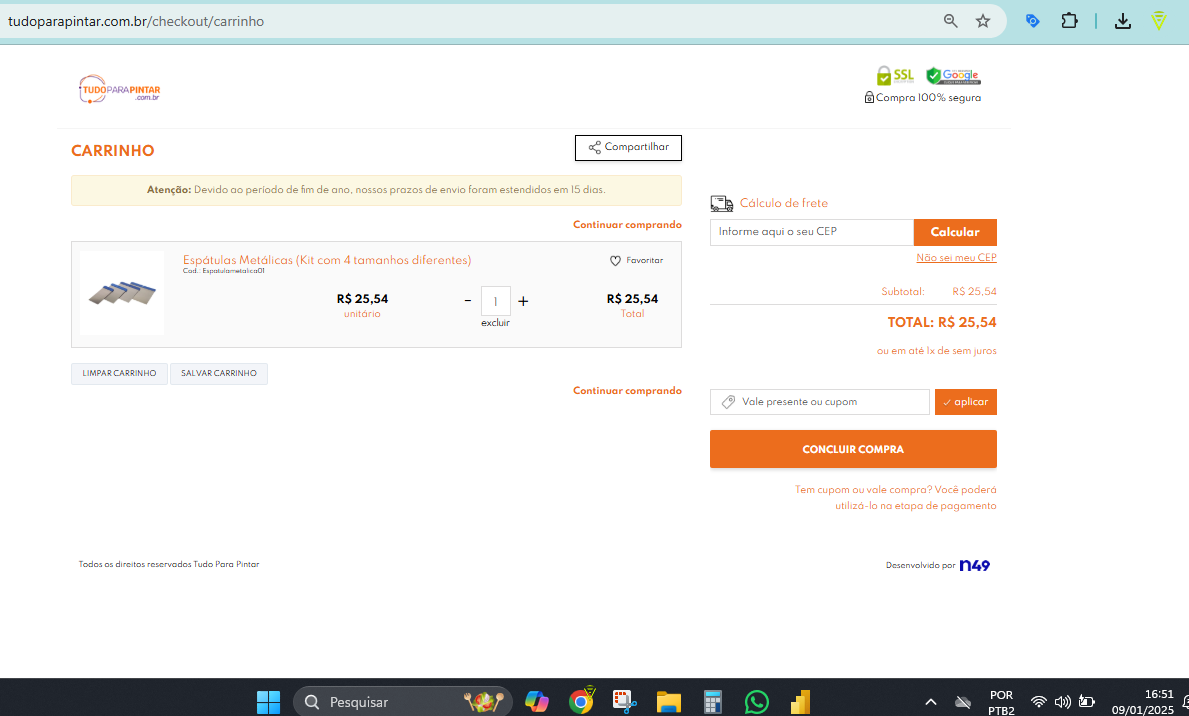Bookmark this page with the star icon

coord(983,21)
